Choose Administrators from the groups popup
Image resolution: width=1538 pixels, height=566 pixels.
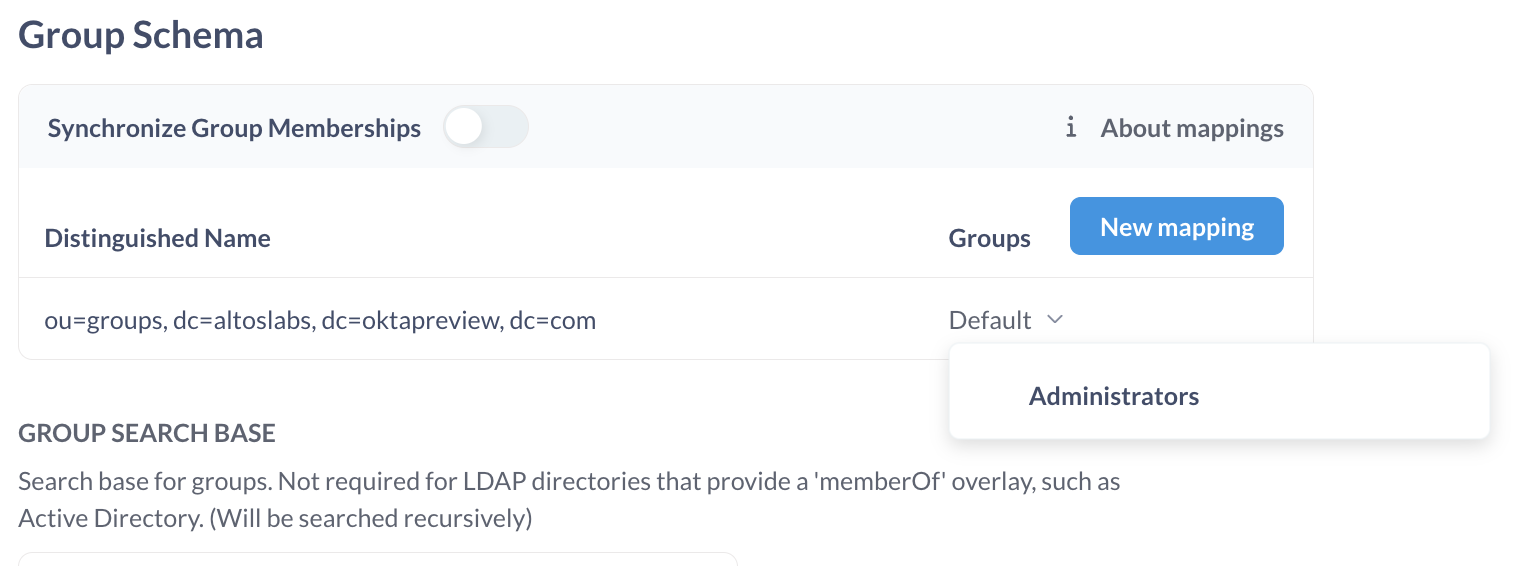[1114, 396]
